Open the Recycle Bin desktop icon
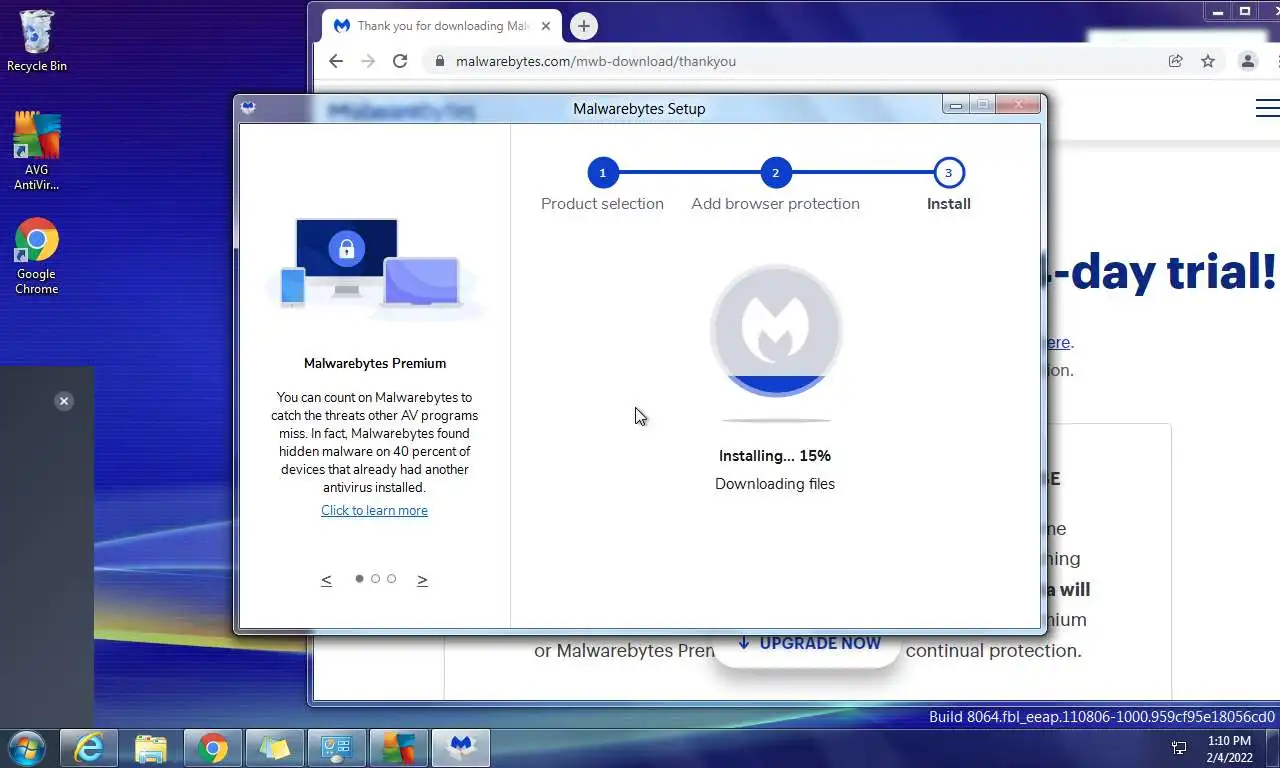Screen dimensions: 1280x768 tap(36, 42)
